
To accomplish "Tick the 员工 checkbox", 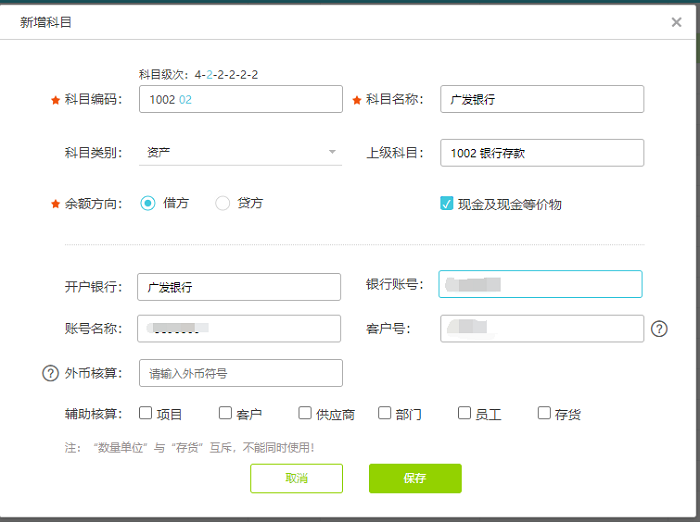I will [x=465, y=413].
